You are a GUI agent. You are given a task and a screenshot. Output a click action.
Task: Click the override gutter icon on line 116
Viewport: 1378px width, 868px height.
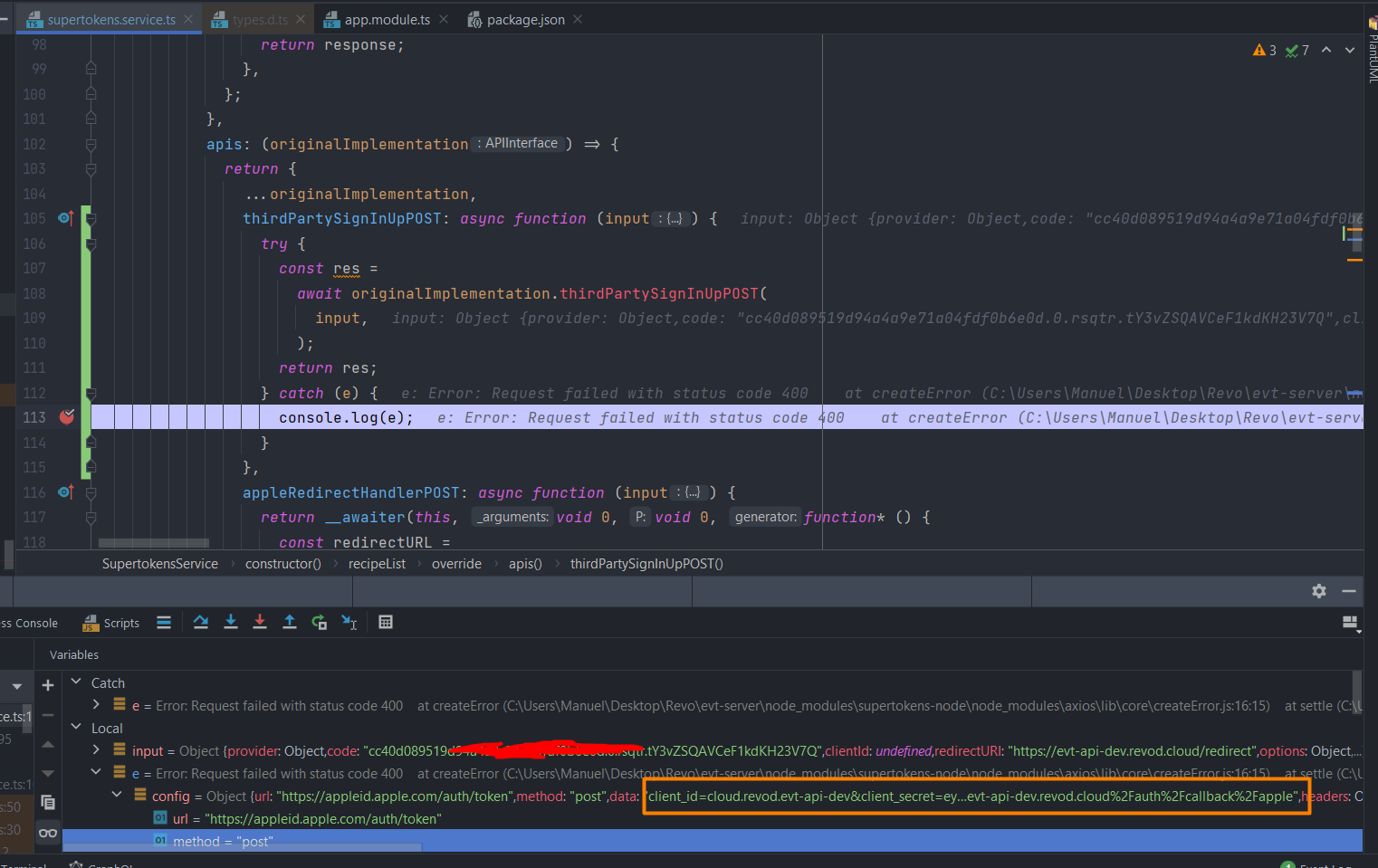coord(65,492)
